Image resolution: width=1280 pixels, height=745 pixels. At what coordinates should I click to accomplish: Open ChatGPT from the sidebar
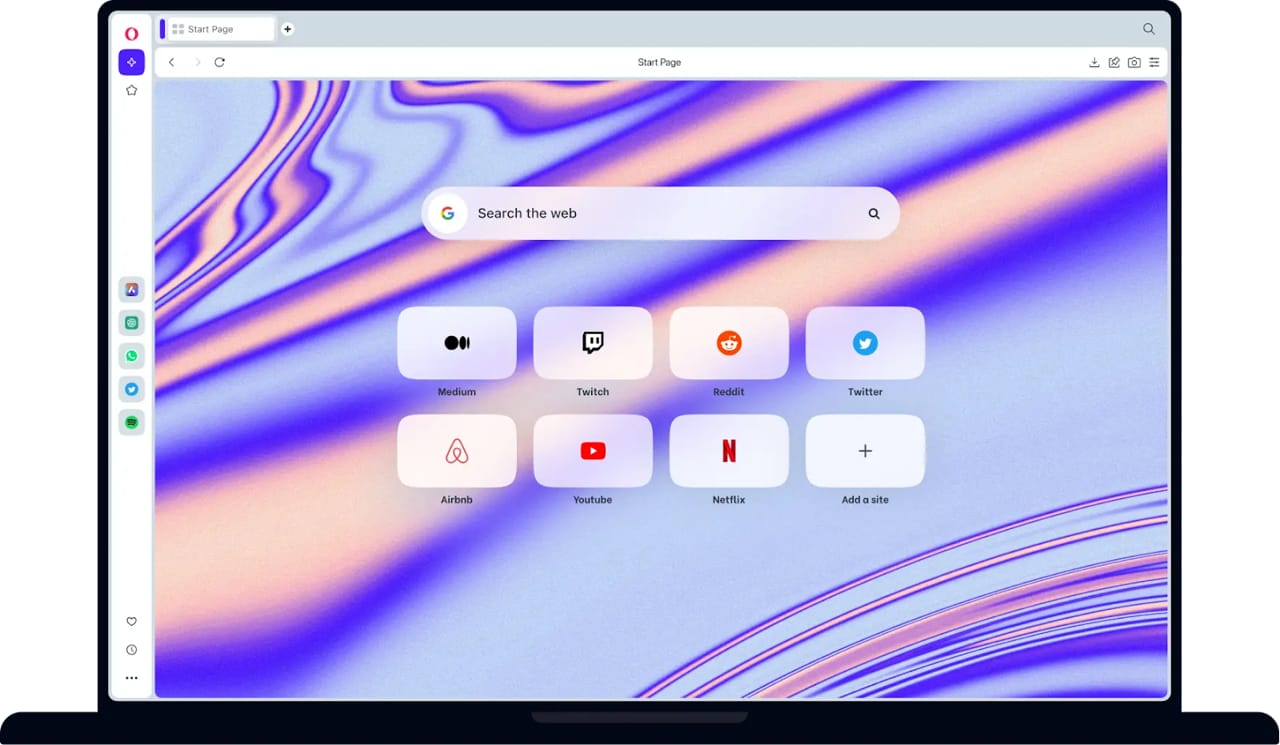point(131,323)
